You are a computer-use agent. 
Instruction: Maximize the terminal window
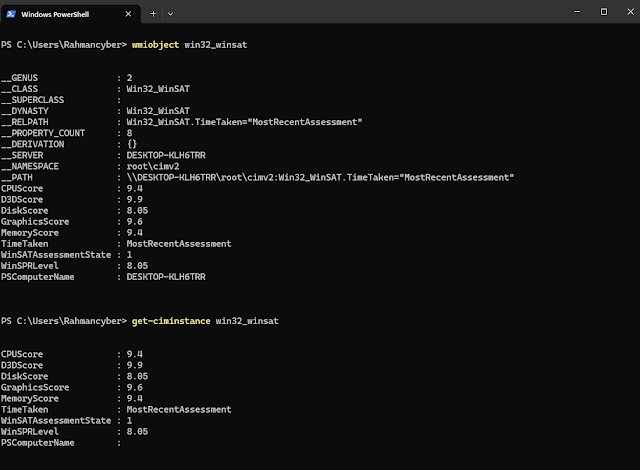point(604,12)
